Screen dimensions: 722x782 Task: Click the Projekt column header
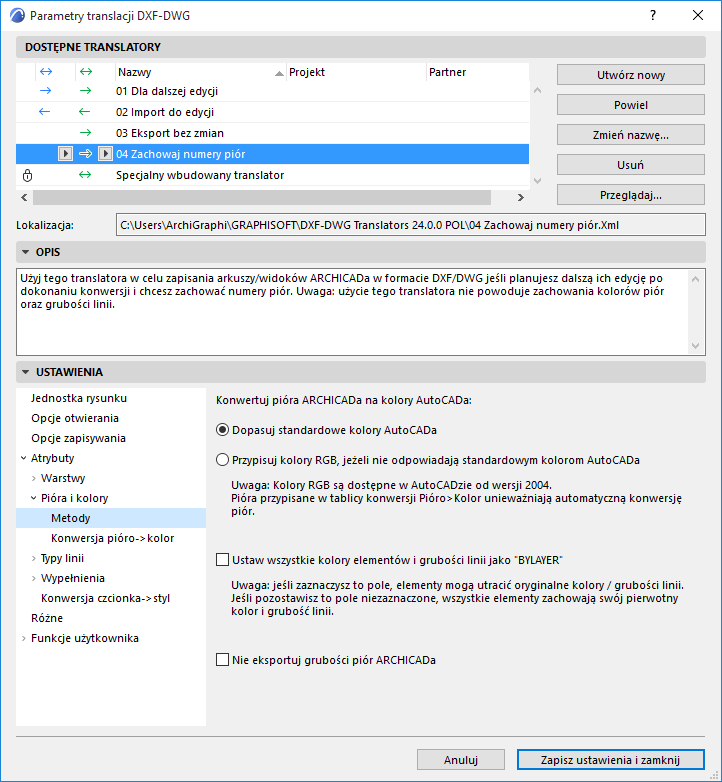tap(356, 72)
